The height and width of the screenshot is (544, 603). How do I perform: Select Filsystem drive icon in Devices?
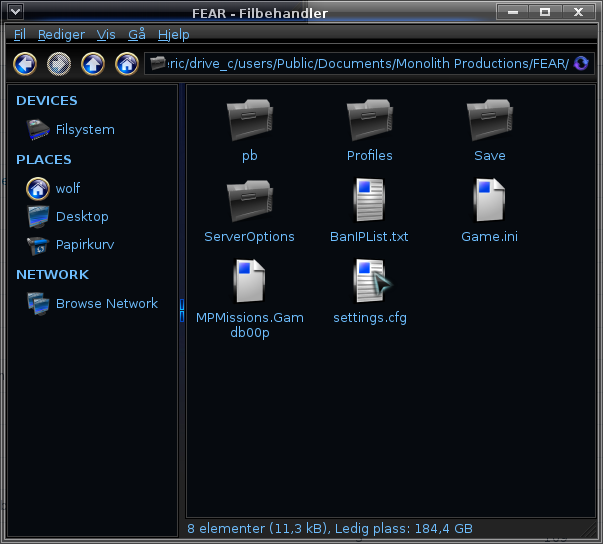38,130
